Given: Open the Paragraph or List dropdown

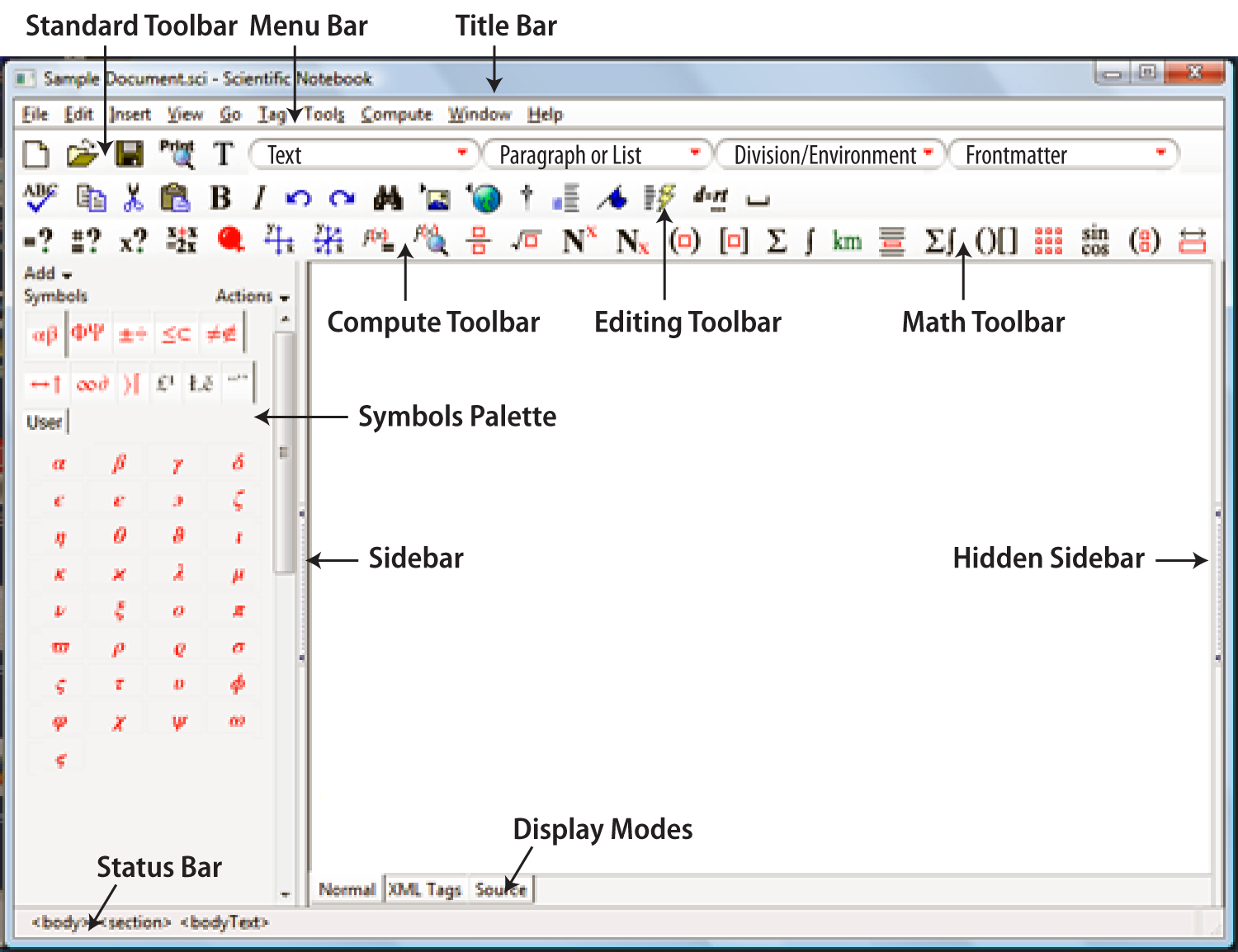Looking at the screenshot, I should point(596,154).
